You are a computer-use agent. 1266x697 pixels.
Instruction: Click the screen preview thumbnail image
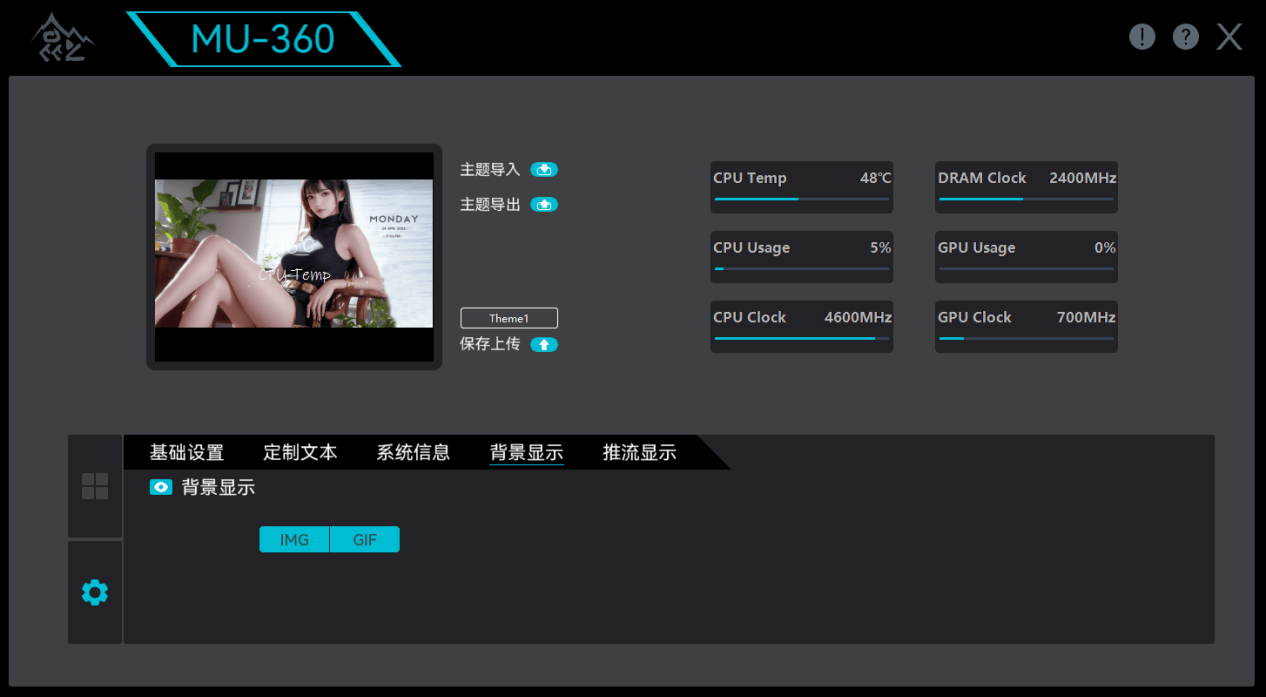click(294, 254)
